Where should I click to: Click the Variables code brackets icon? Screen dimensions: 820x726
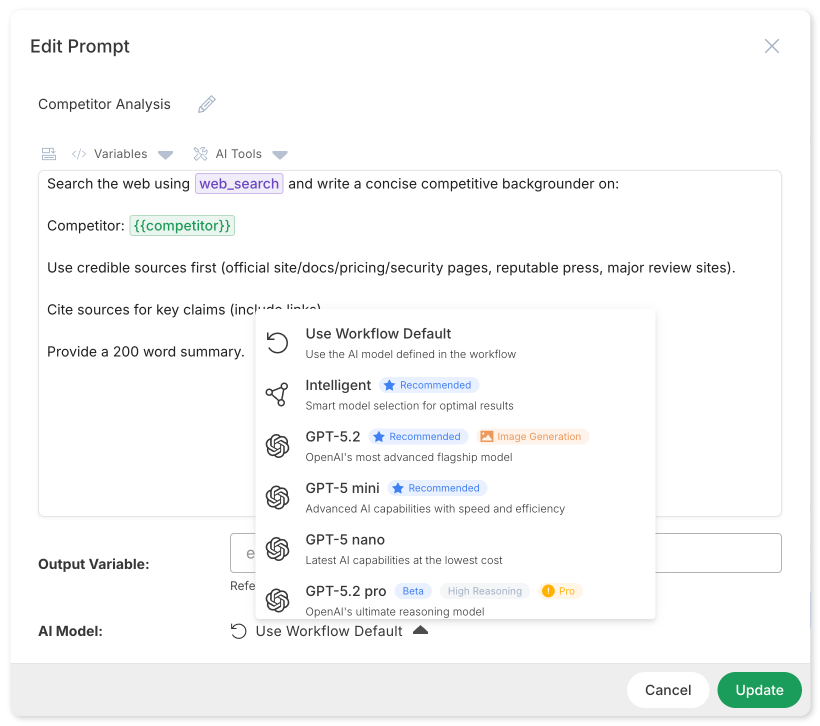[x=81, y=153]
